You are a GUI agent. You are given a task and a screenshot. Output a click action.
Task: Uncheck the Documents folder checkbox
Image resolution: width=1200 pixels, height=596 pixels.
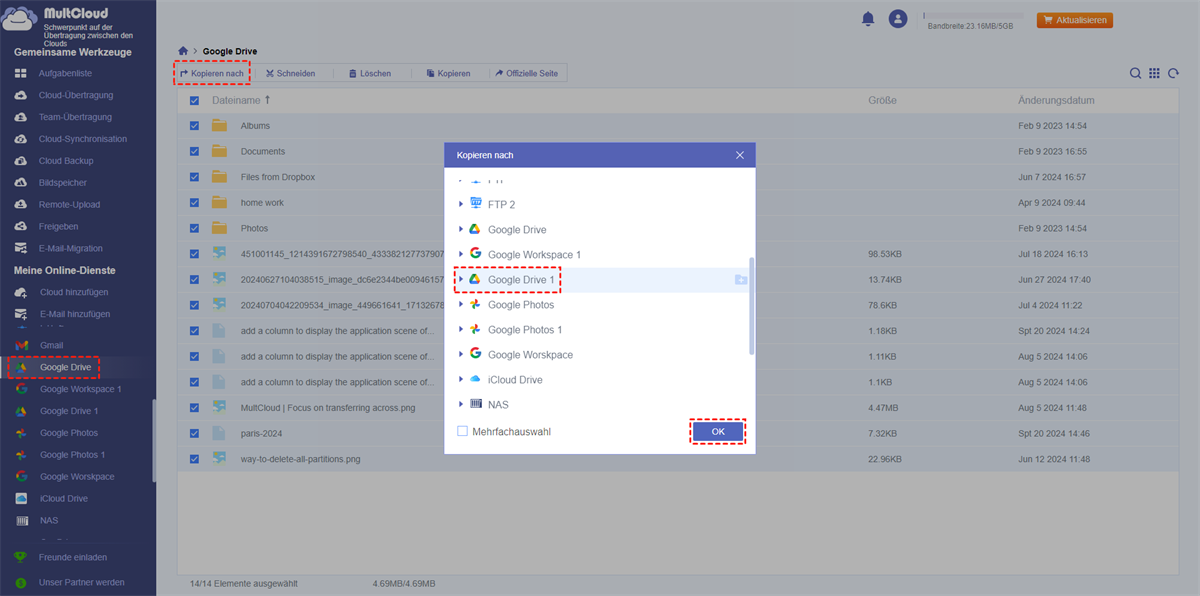pyautogui.click(x=194, y=151)
